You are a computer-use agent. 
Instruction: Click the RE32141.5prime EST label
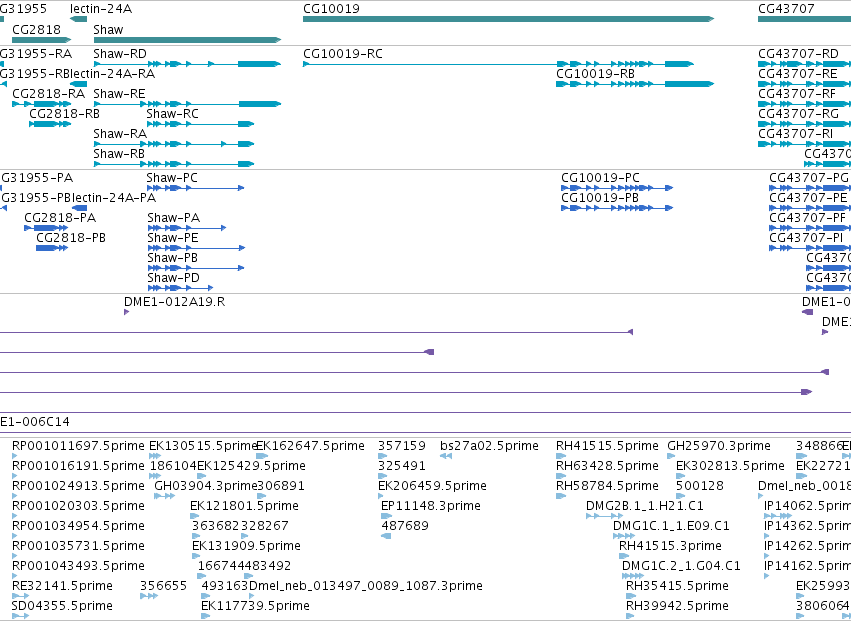62,587
